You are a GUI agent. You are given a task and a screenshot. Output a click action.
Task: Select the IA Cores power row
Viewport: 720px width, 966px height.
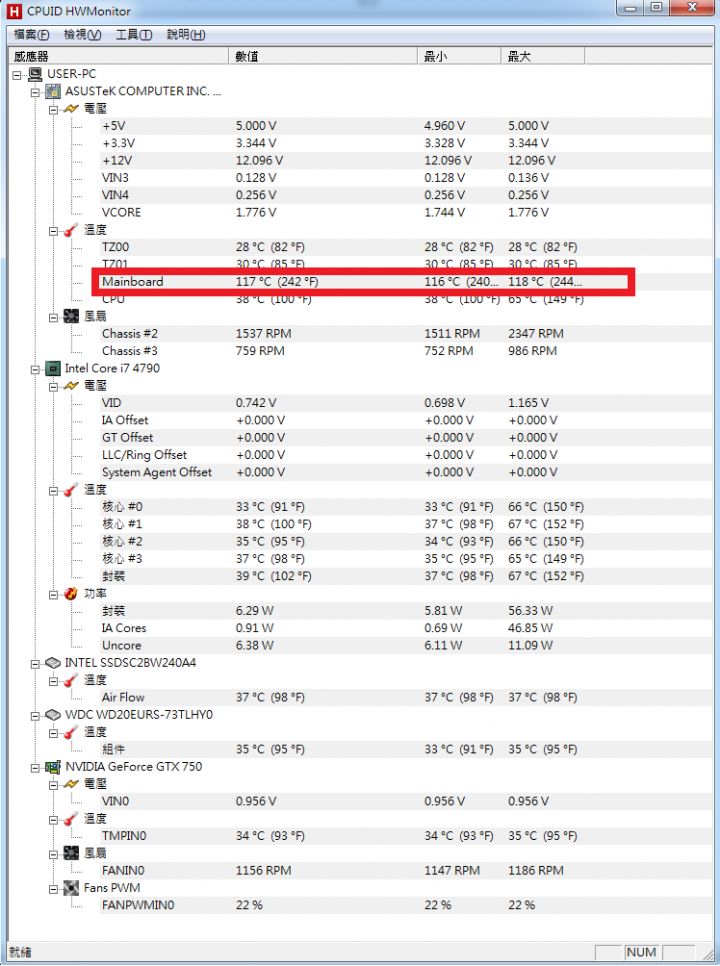(406, 628)
